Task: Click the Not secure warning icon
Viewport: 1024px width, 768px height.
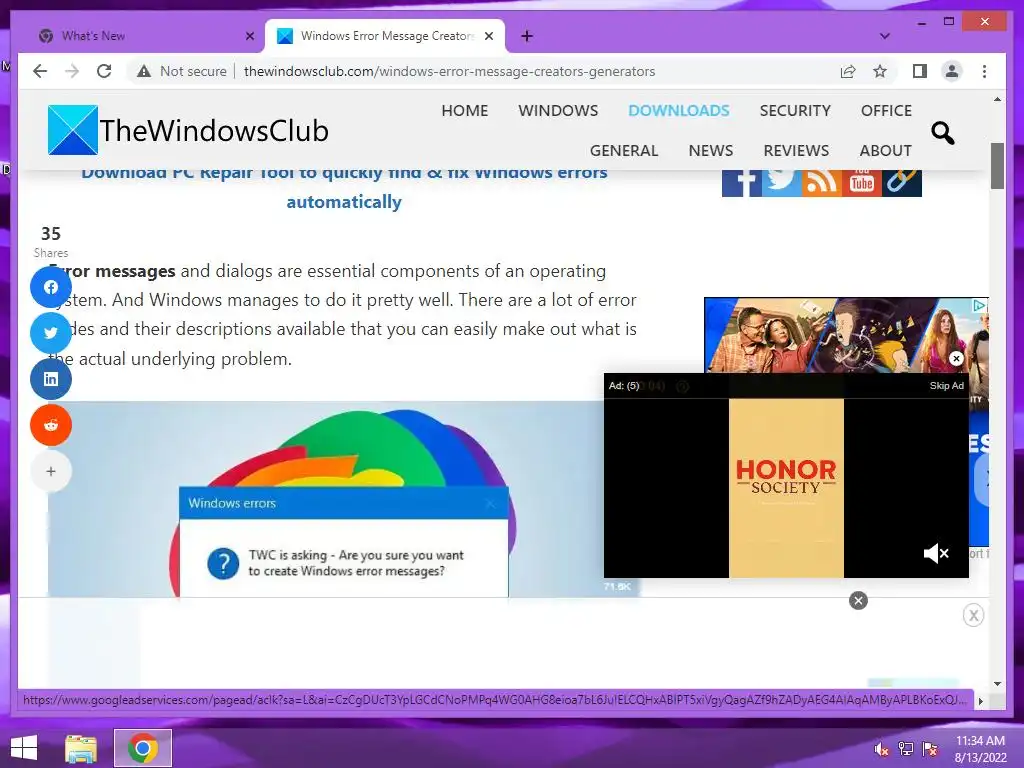Action: click(144, 71)
